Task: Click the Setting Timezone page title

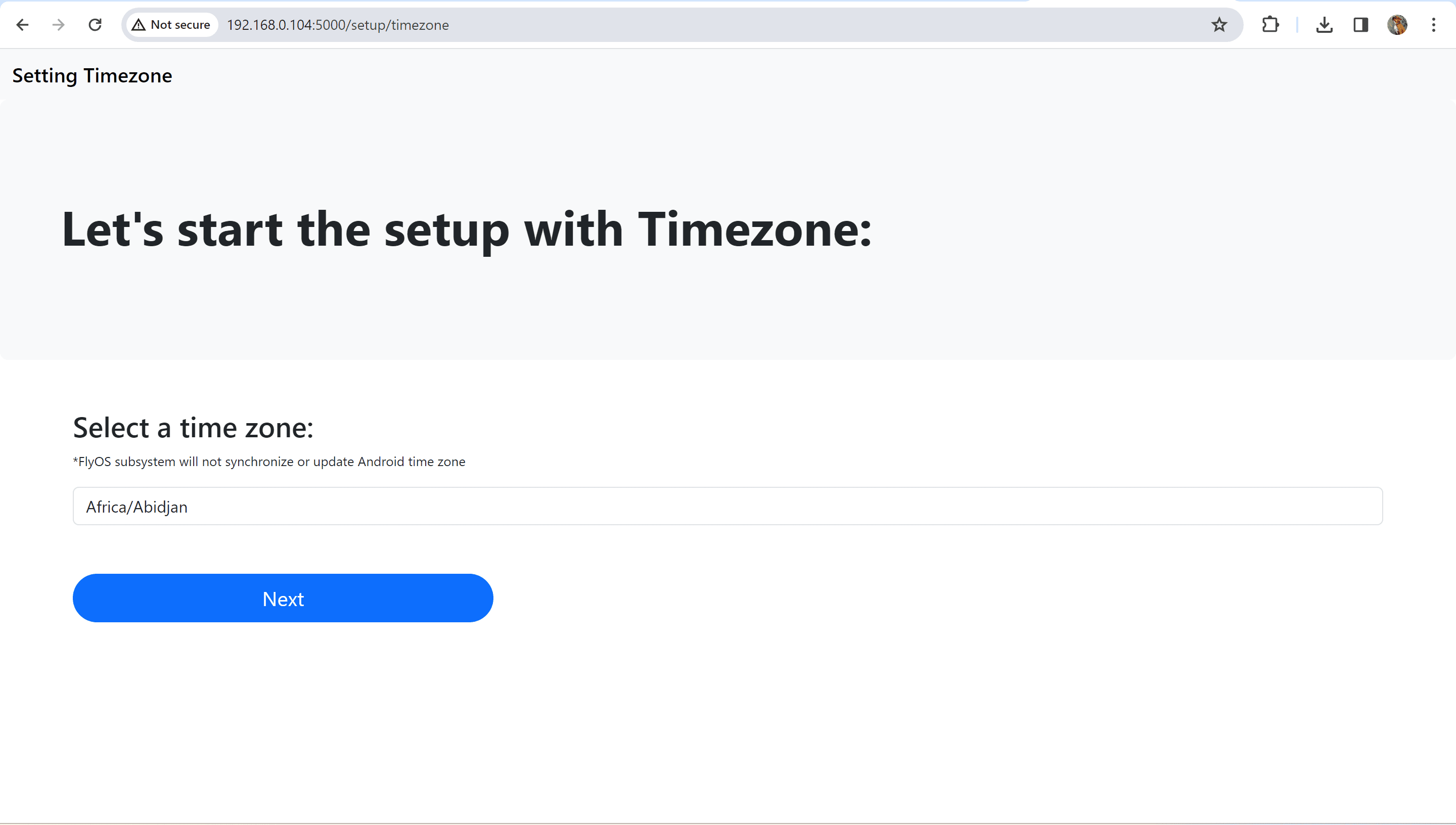Action: pyautogui.click(x=93, y=76)
